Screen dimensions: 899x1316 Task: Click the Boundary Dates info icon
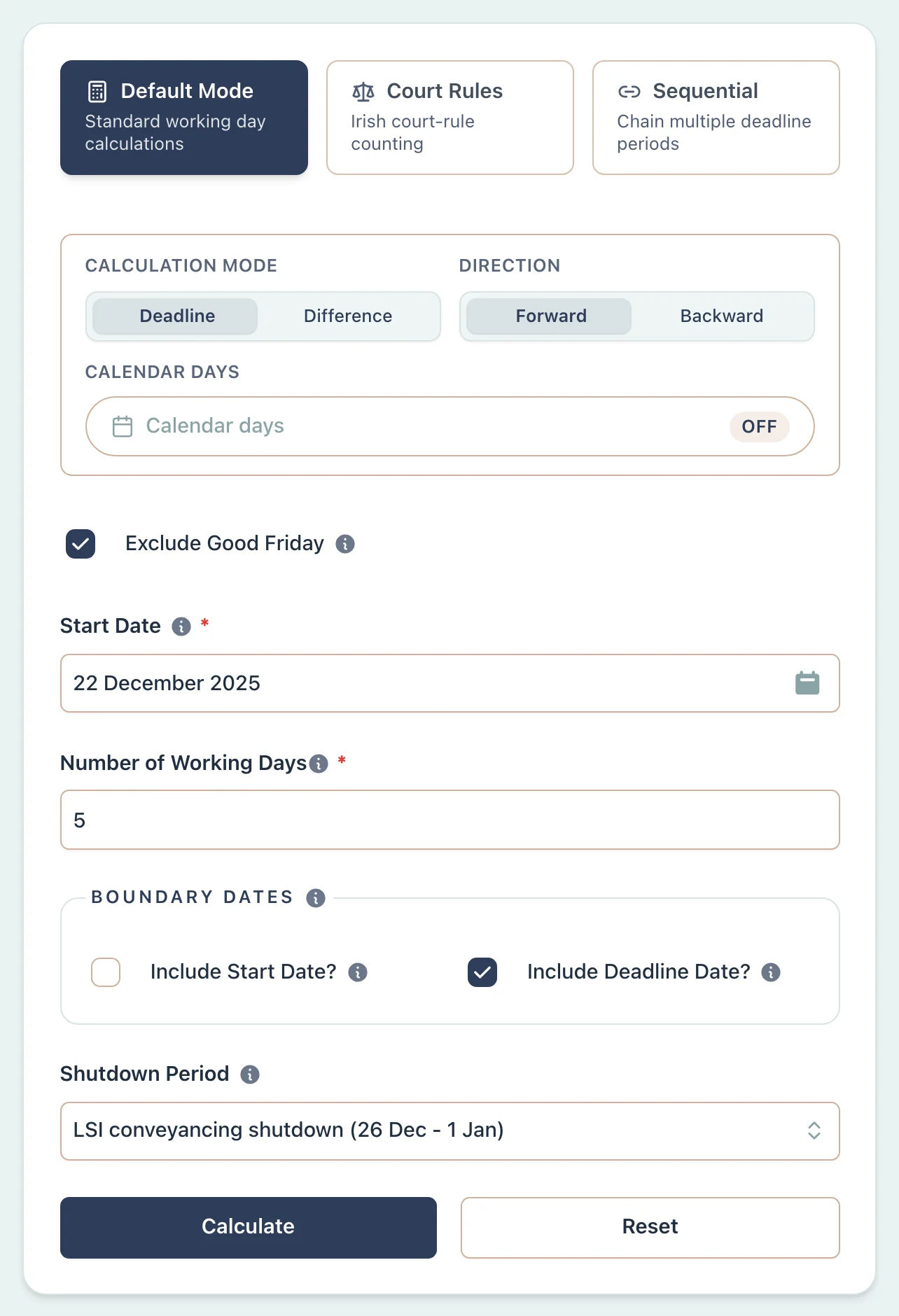click(x=315, y=898)
